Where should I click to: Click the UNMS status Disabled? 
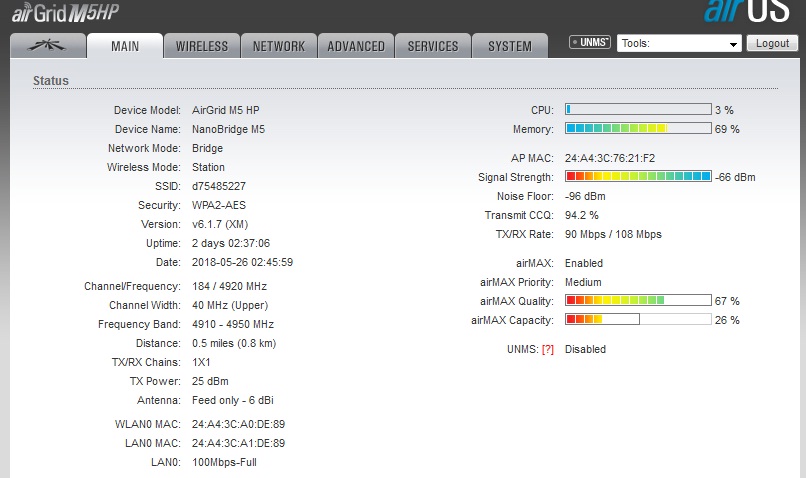click(585, 350)
